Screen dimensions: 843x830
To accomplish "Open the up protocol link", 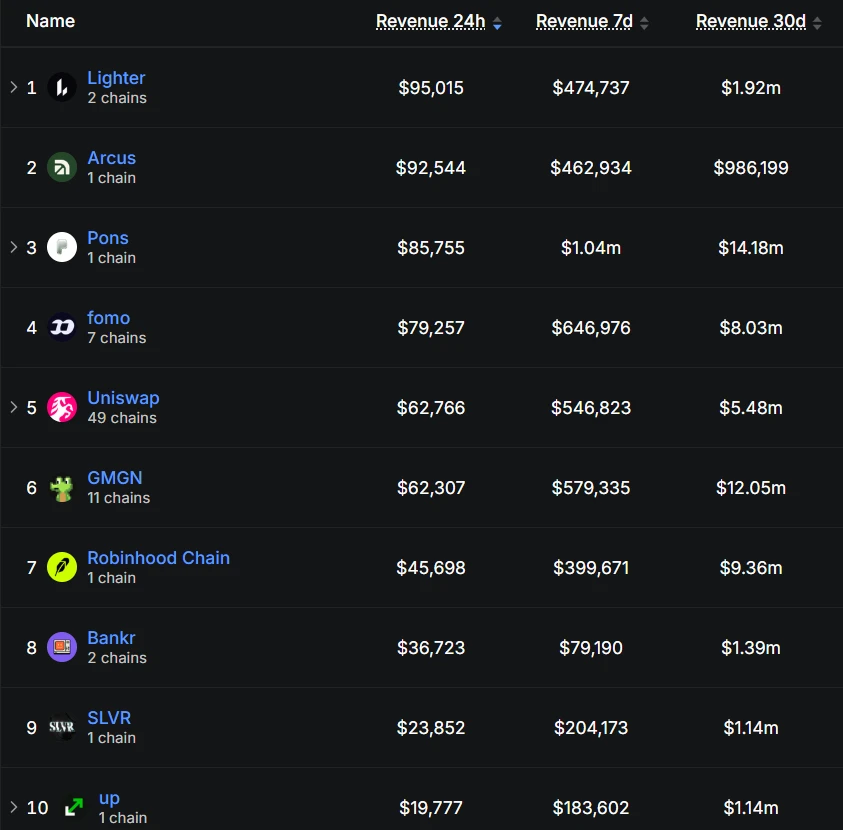I will tap(109, 798).
